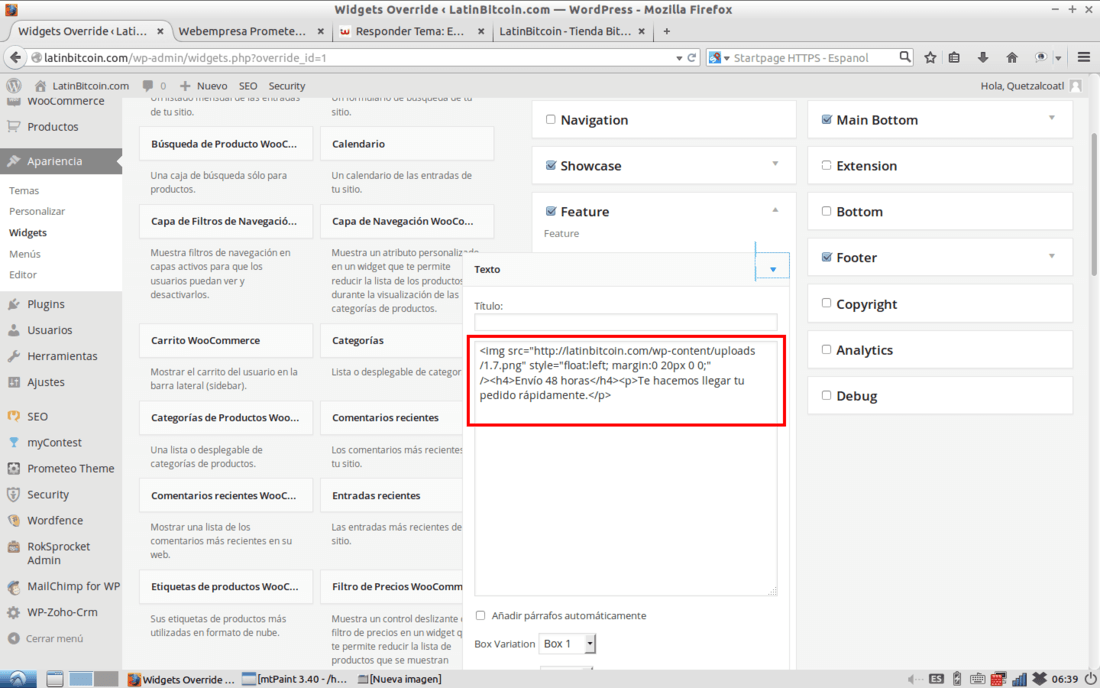Open Editor under Apariencia
1100x688 pixels.
[x=22, y=275]
